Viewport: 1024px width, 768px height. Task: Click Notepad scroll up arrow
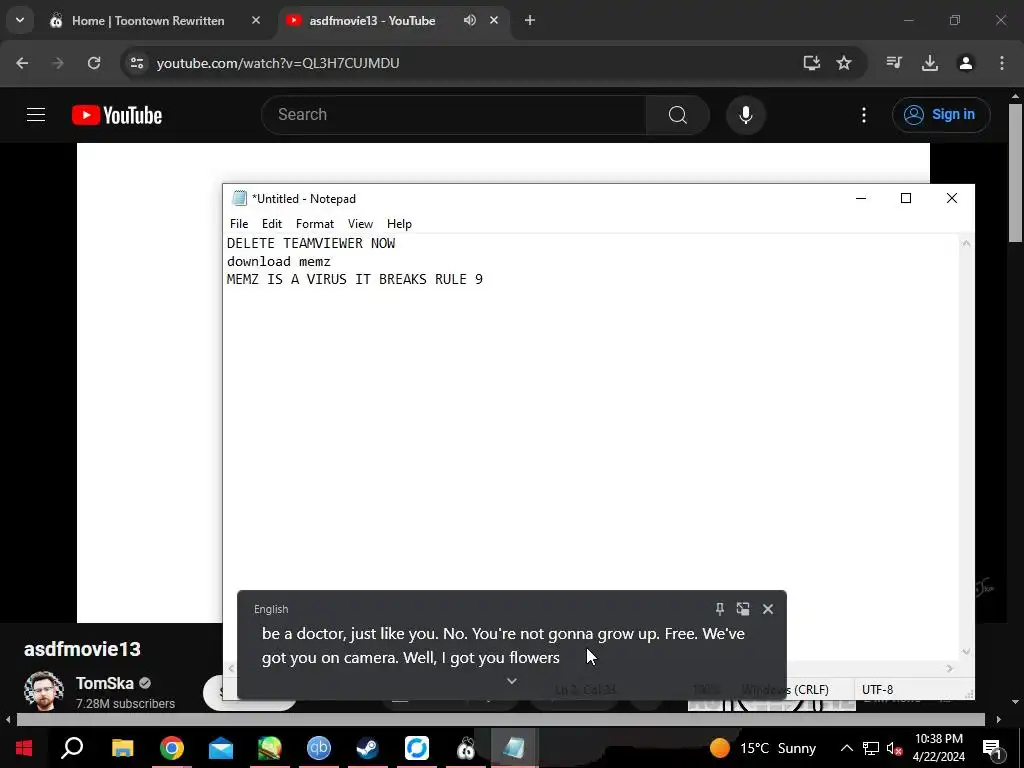(966, 244)
